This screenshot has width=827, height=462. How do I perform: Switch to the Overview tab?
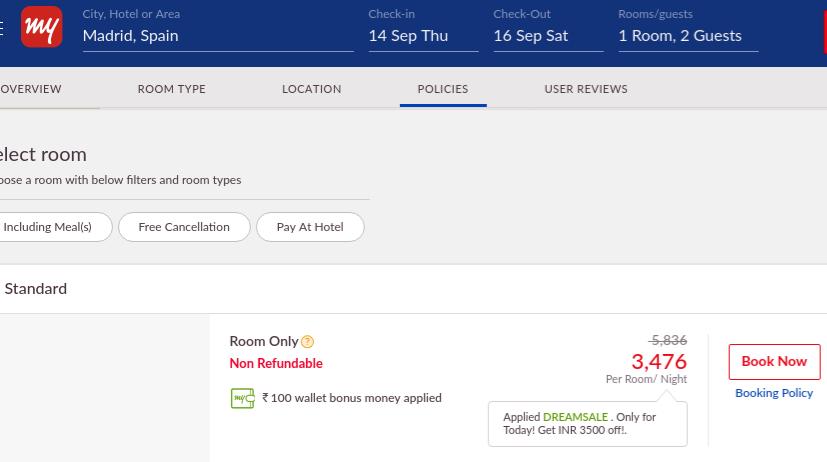(31, 89)
